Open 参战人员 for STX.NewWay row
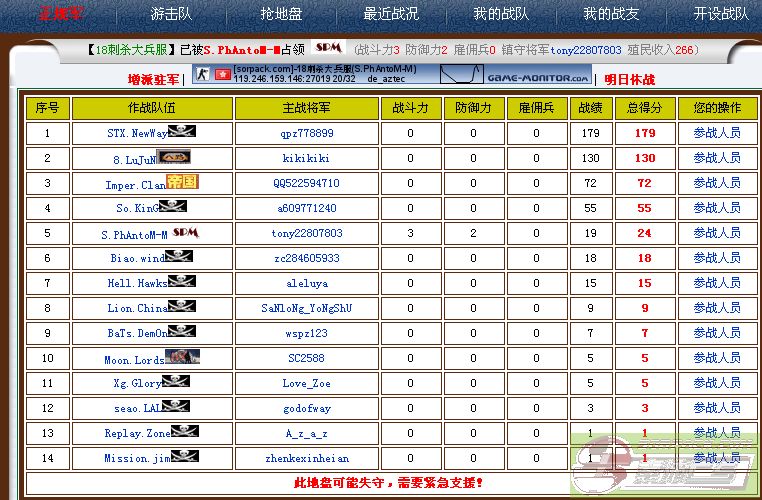Viewport: 762px width, 500px height. click(717, 133)
